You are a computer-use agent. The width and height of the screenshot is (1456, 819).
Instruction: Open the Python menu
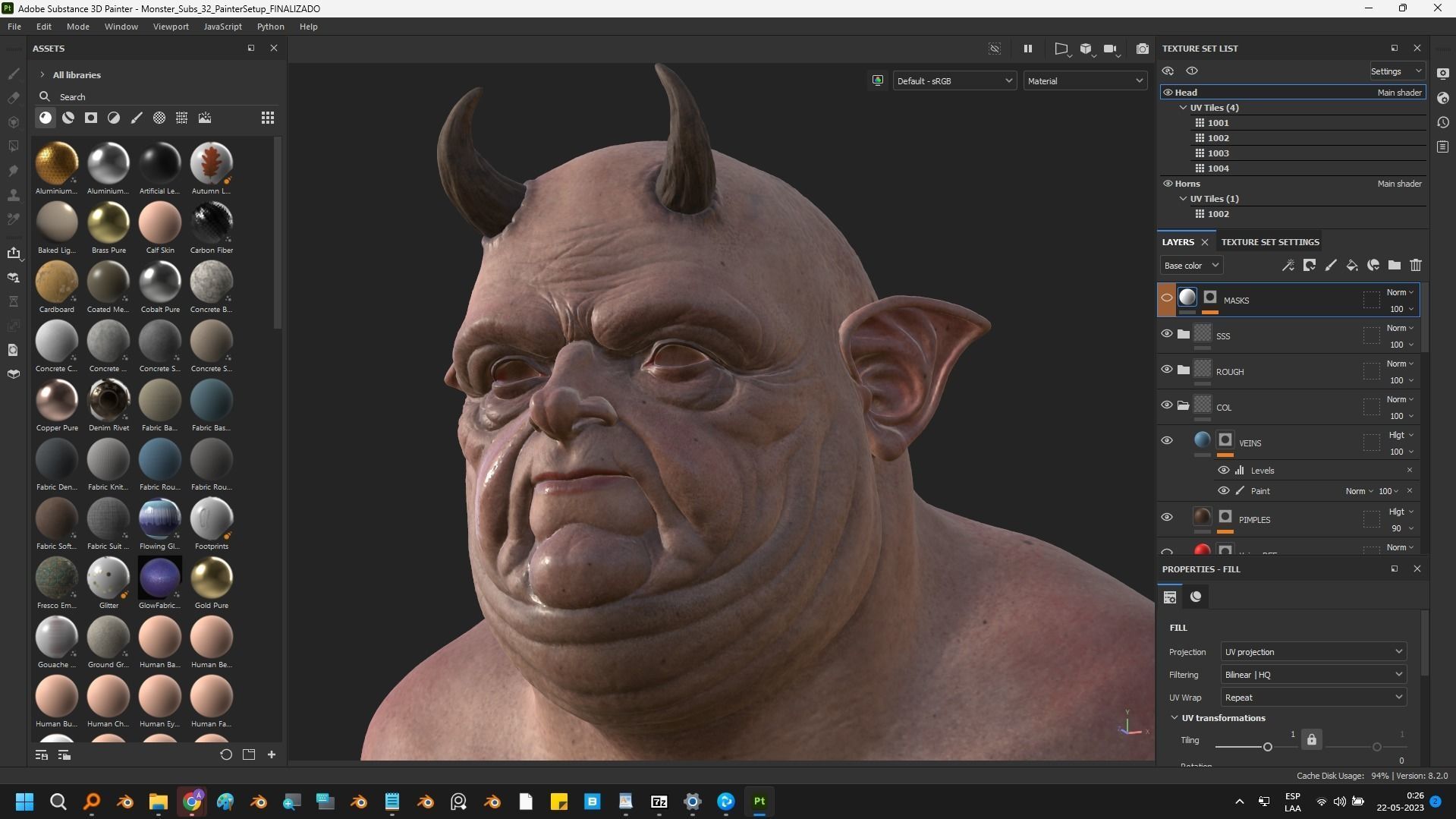[x=271, y=27]
